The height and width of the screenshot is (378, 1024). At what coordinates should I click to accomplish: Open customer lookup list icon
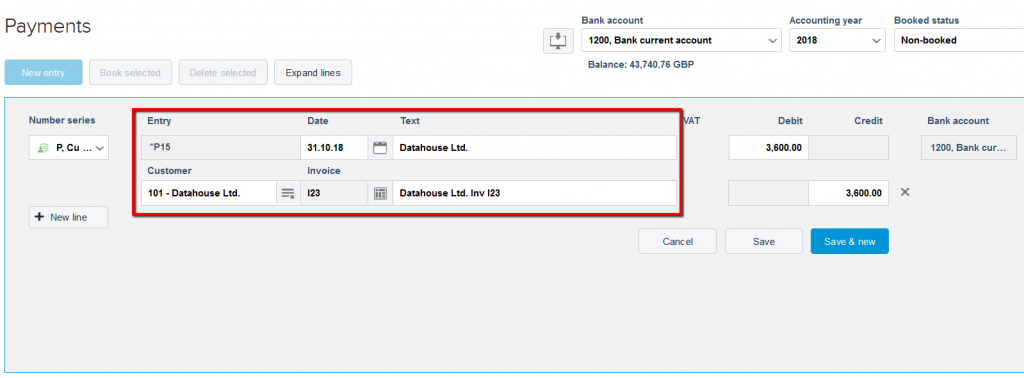click(288, 193)
